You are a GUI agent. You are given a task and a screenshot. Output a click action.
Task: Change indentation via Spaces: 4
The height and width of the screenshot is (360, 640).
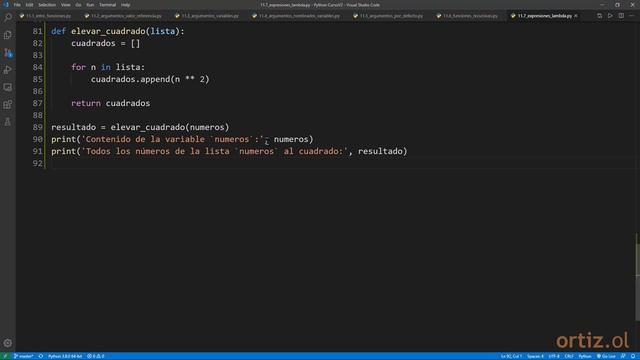click(535, 356)
